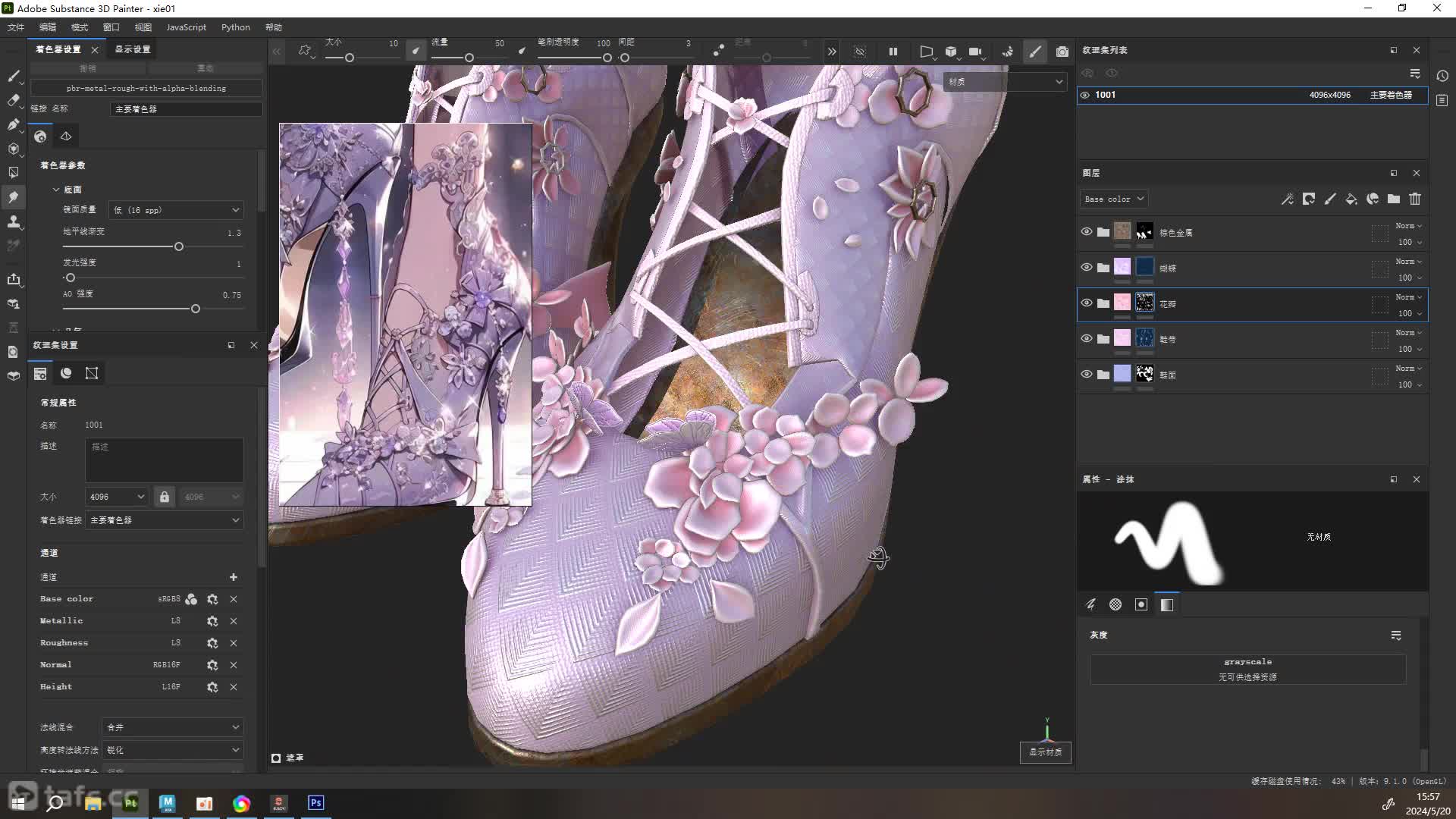Viewport: 1456px width, 819px height.
Task: Click the Export textures icon
Action: (x=13, y=279)
